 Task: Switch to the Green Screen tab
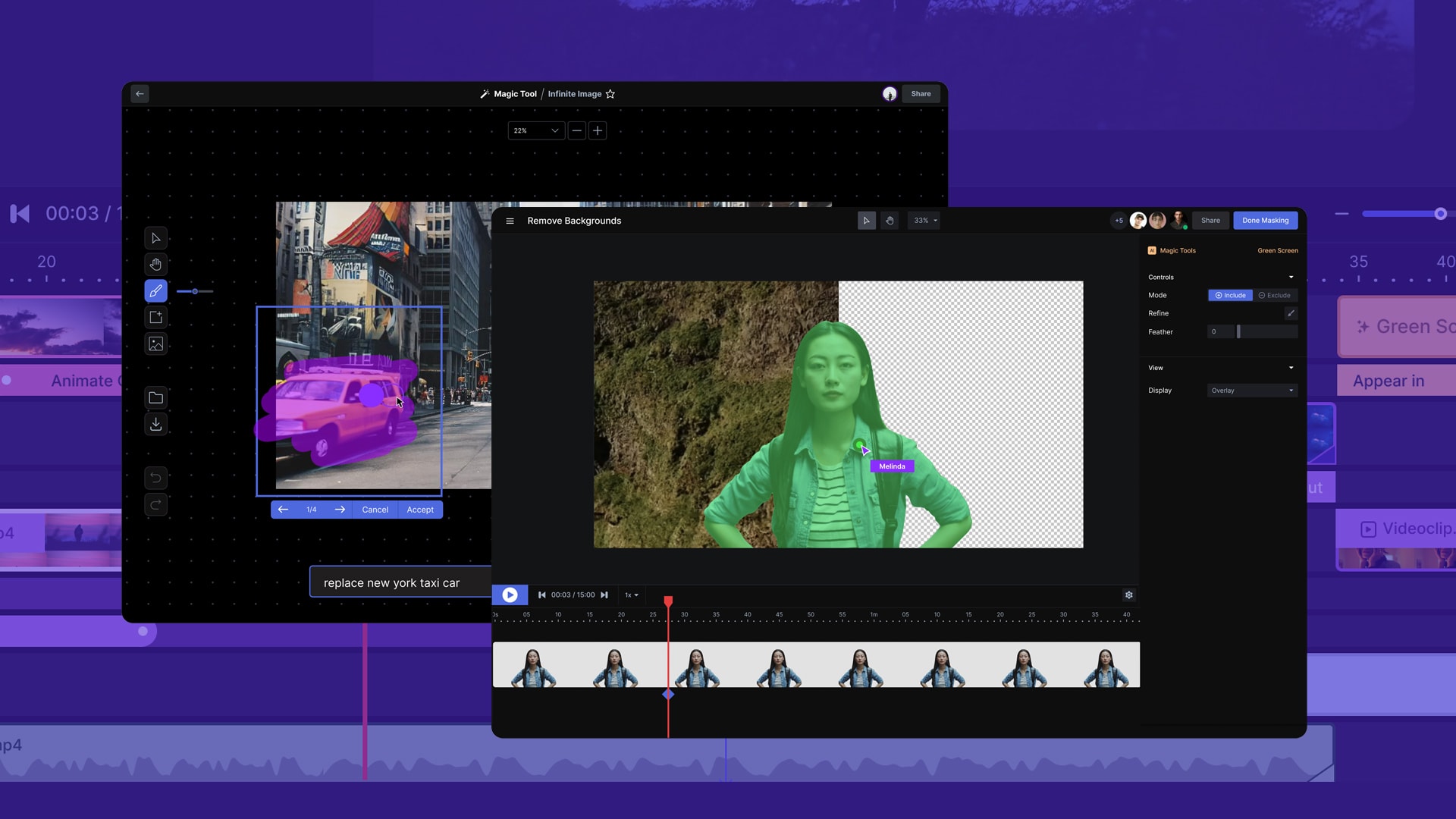[x=1277, y=250]
